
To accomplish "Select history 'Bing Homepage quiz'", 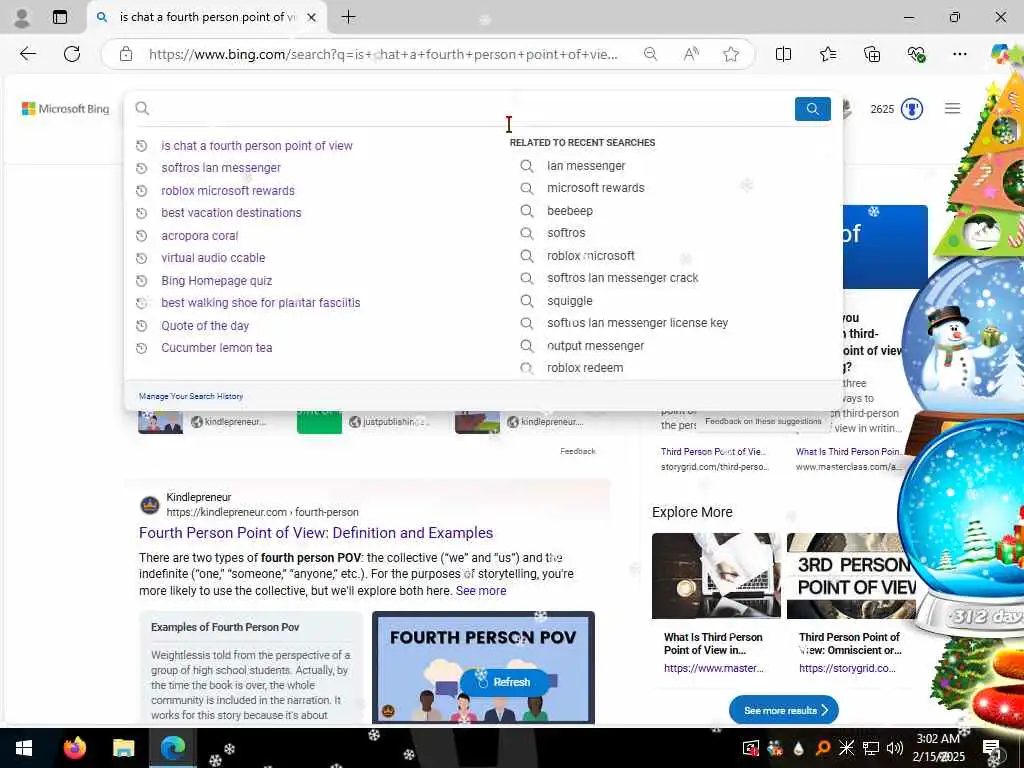I will point(216,281).
